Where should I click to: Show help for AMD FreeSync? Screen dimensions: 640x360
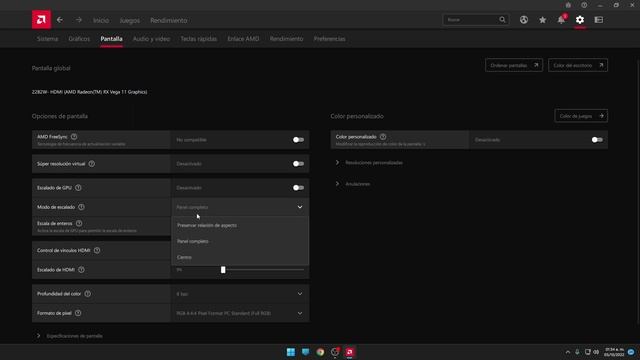(x=74, y=137)
